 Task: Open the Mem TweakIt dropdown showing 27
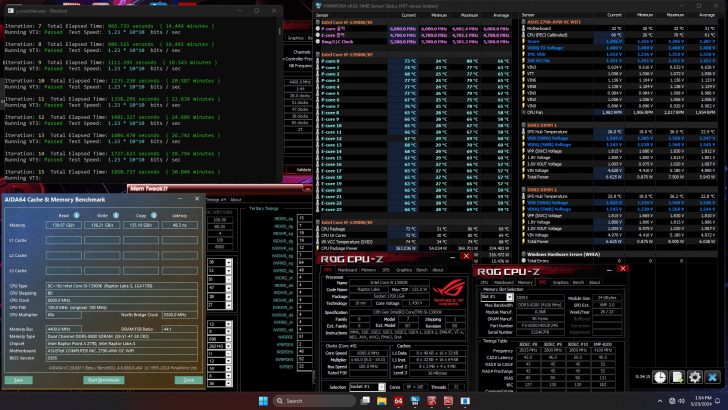228,305
